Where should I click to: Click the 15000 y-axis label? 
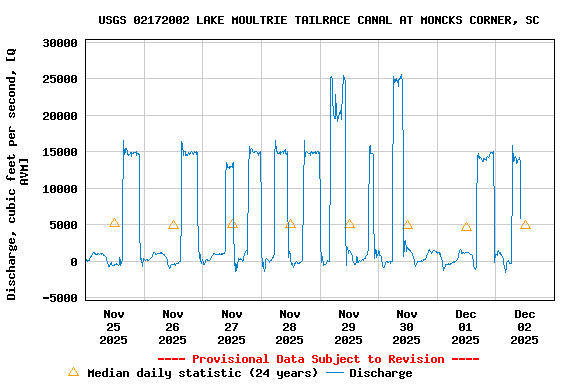(x=60, y=152)
